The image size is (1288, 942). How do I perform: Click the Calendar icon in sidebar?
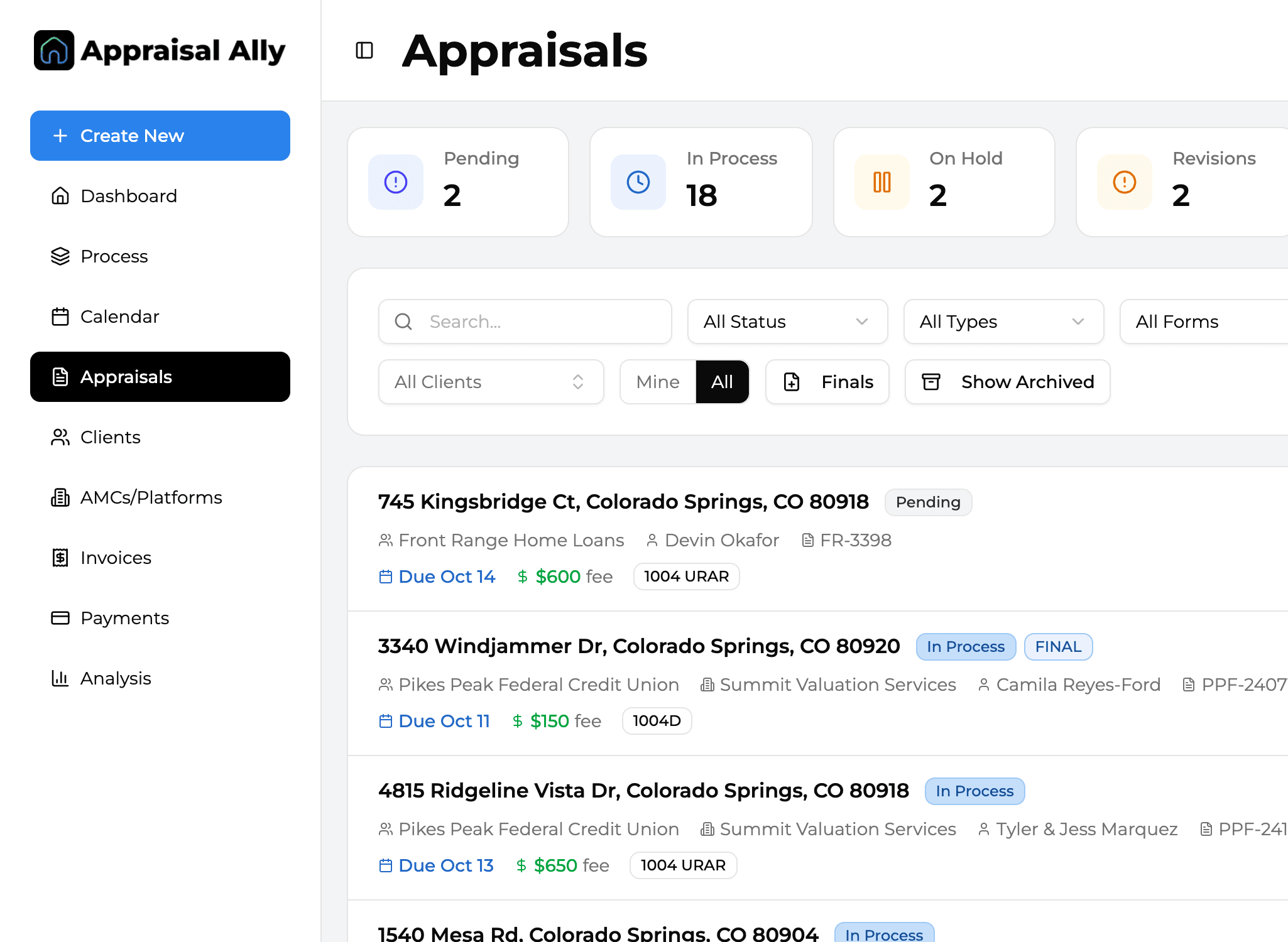click(x=60, y=317)
